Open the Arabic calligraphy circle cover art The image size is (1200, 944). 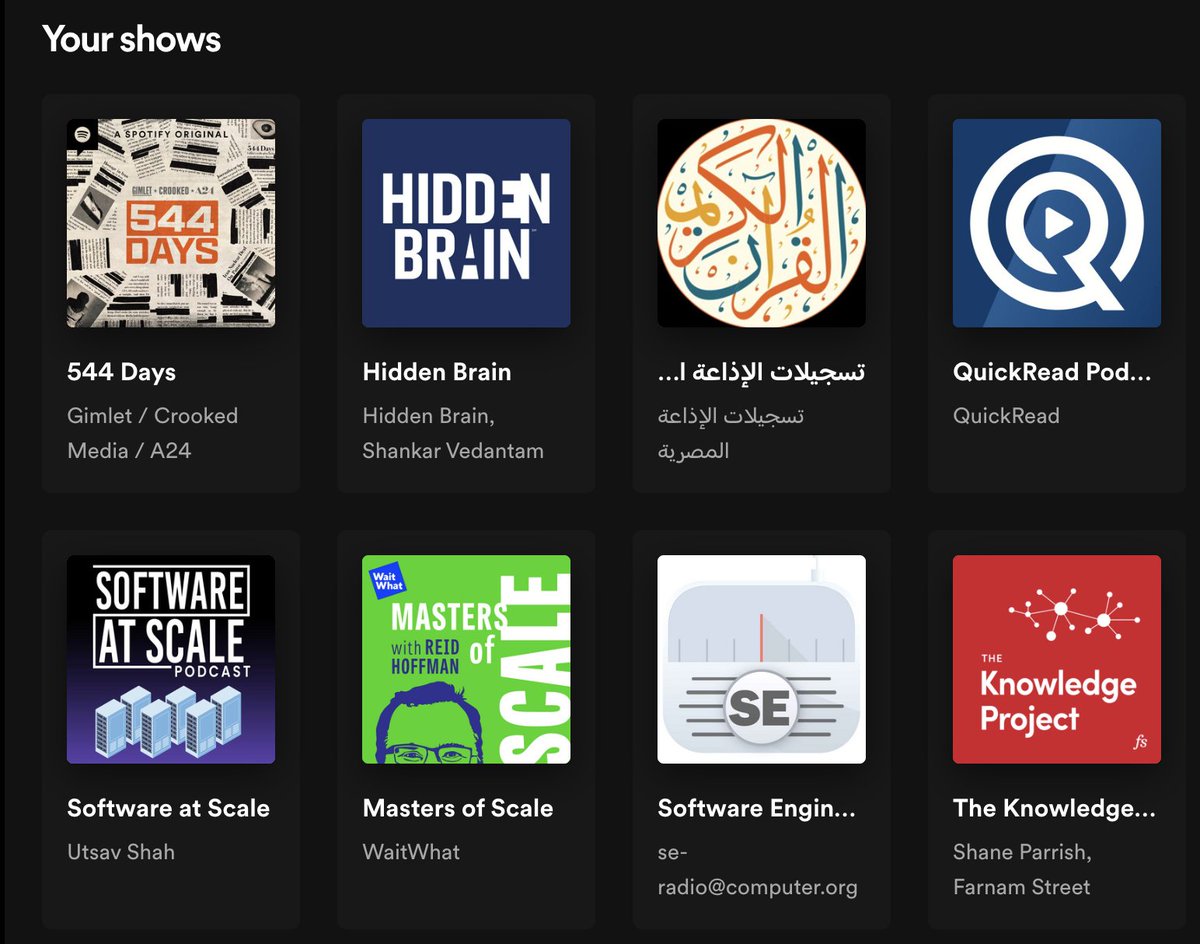point(761,223)
